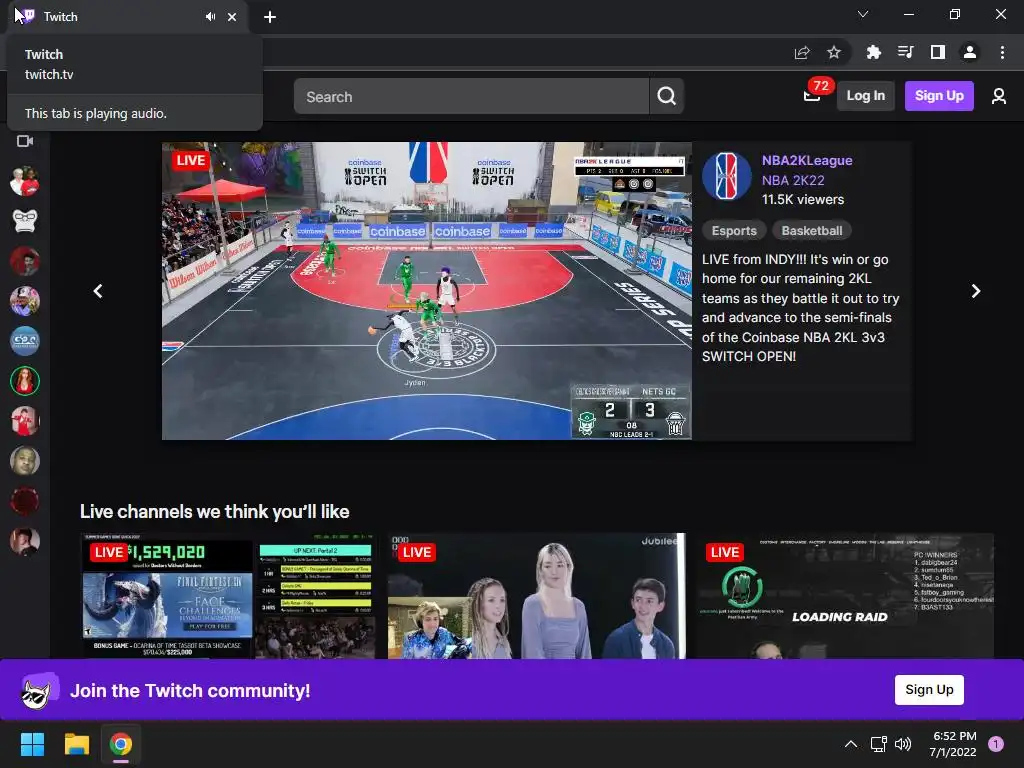Open the Jubilee live stream thumbnail
This screenshot has width=1024, height=768.
[x=537, y=596]
